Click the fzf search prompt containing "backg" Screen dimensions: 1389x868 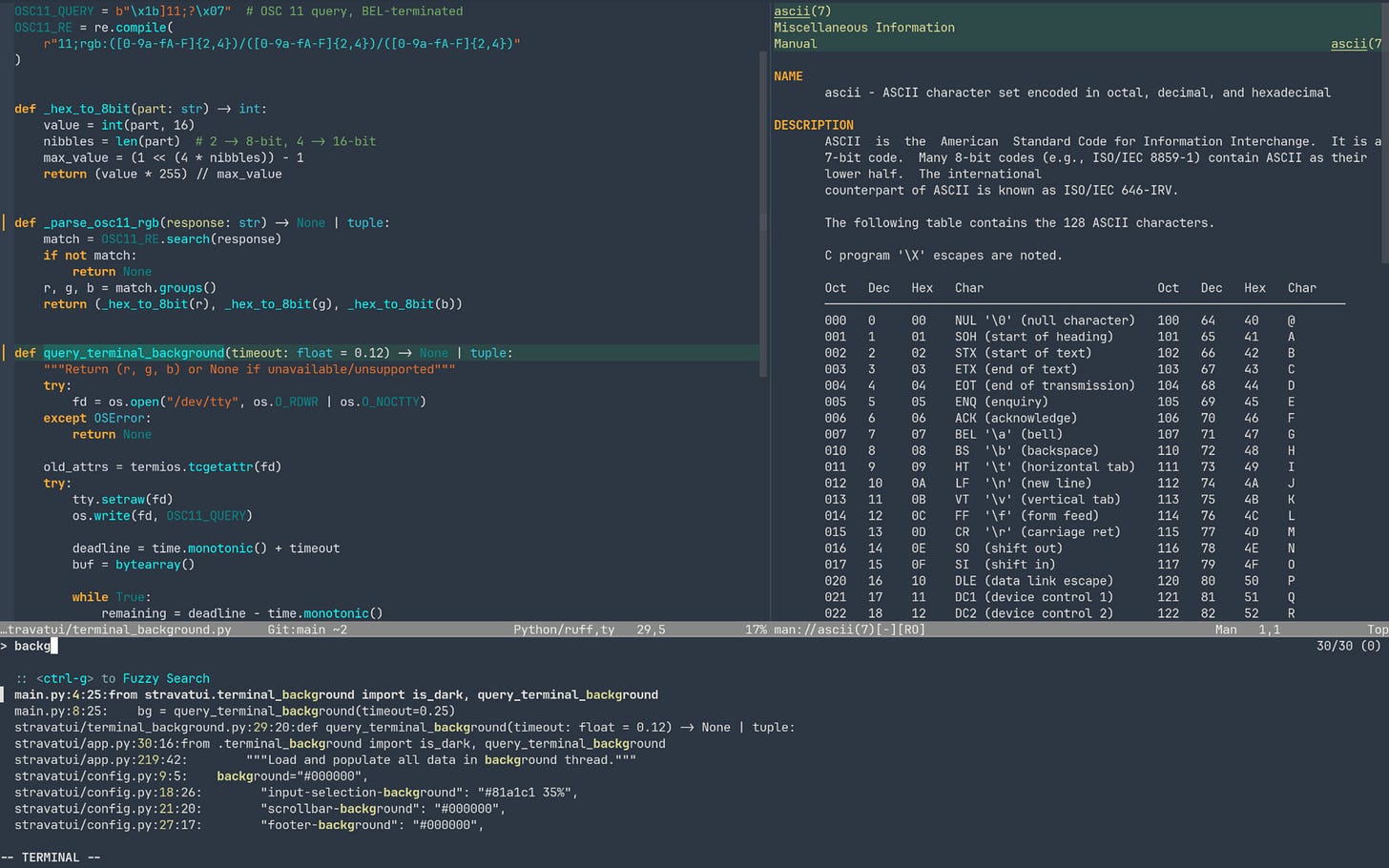31,646
